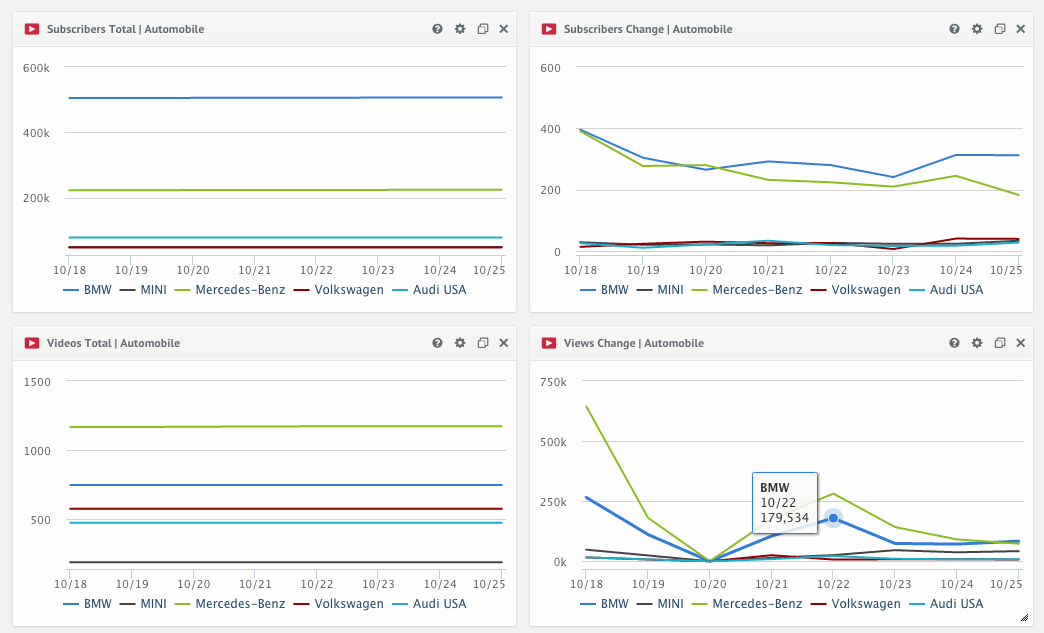Toggle BMW series in Subscribers Total legend
The width and height of the screenshot is (1044, 633).
pos(87,290)
